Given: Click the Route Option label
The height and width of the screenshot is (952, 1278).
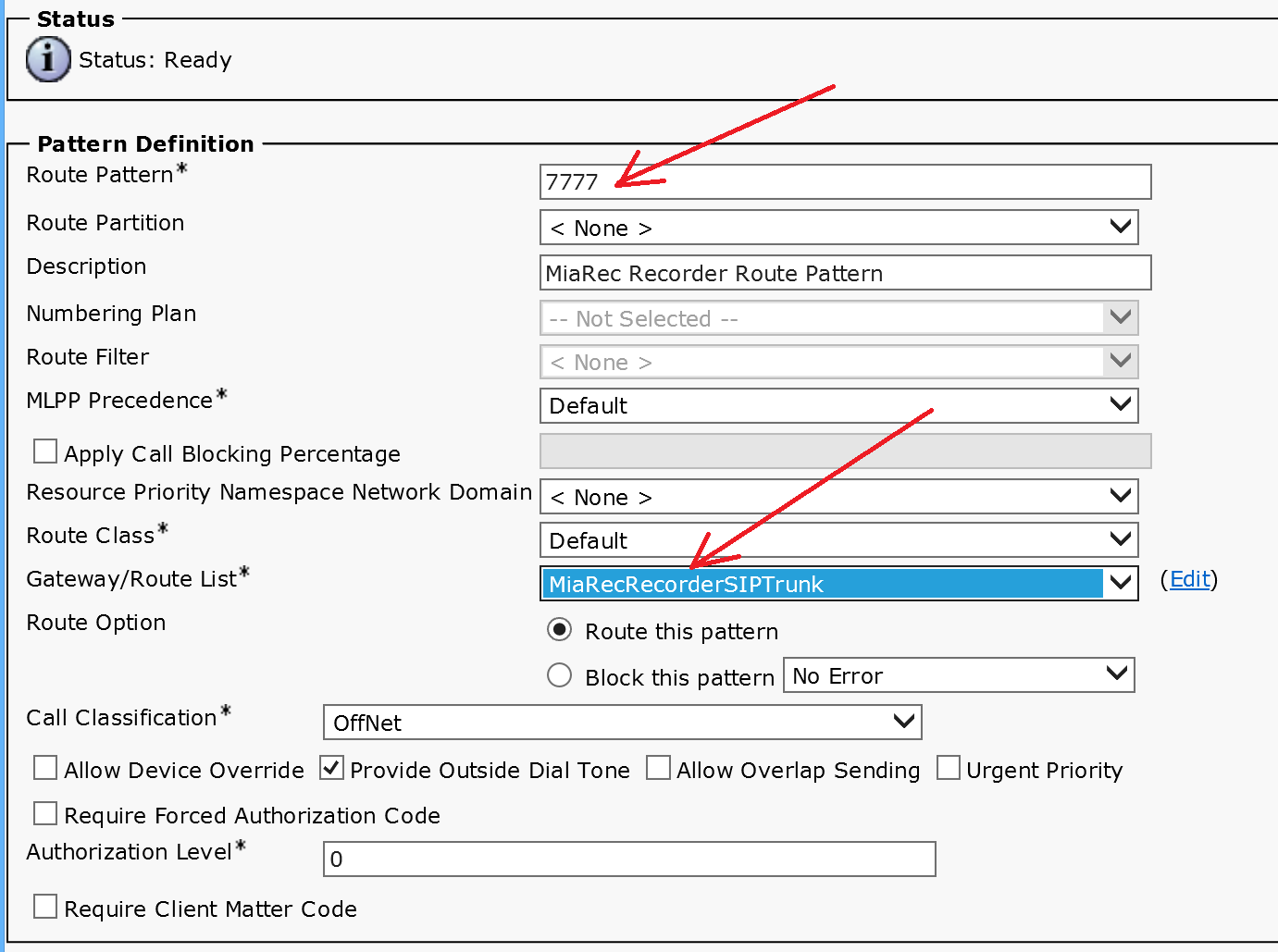Looking at the screenshot, I should [96, 623].
